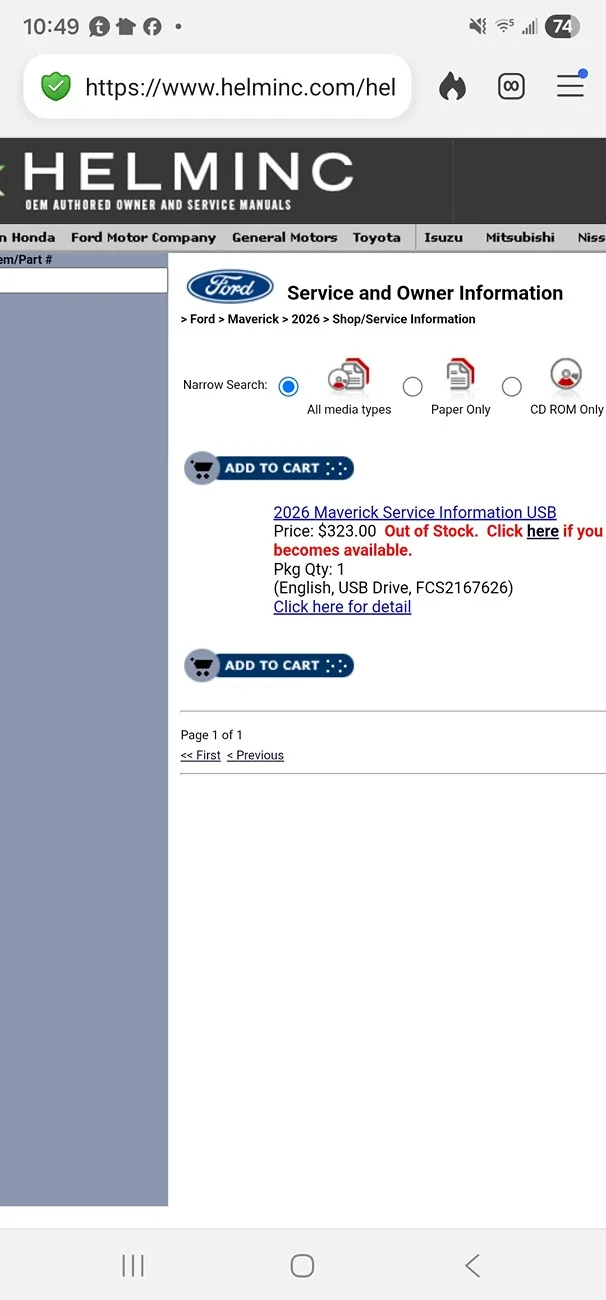The height and width of the screenshot is (1300, 606).
Task: Tap the browser URL address bar
Action: coord(217,87)
